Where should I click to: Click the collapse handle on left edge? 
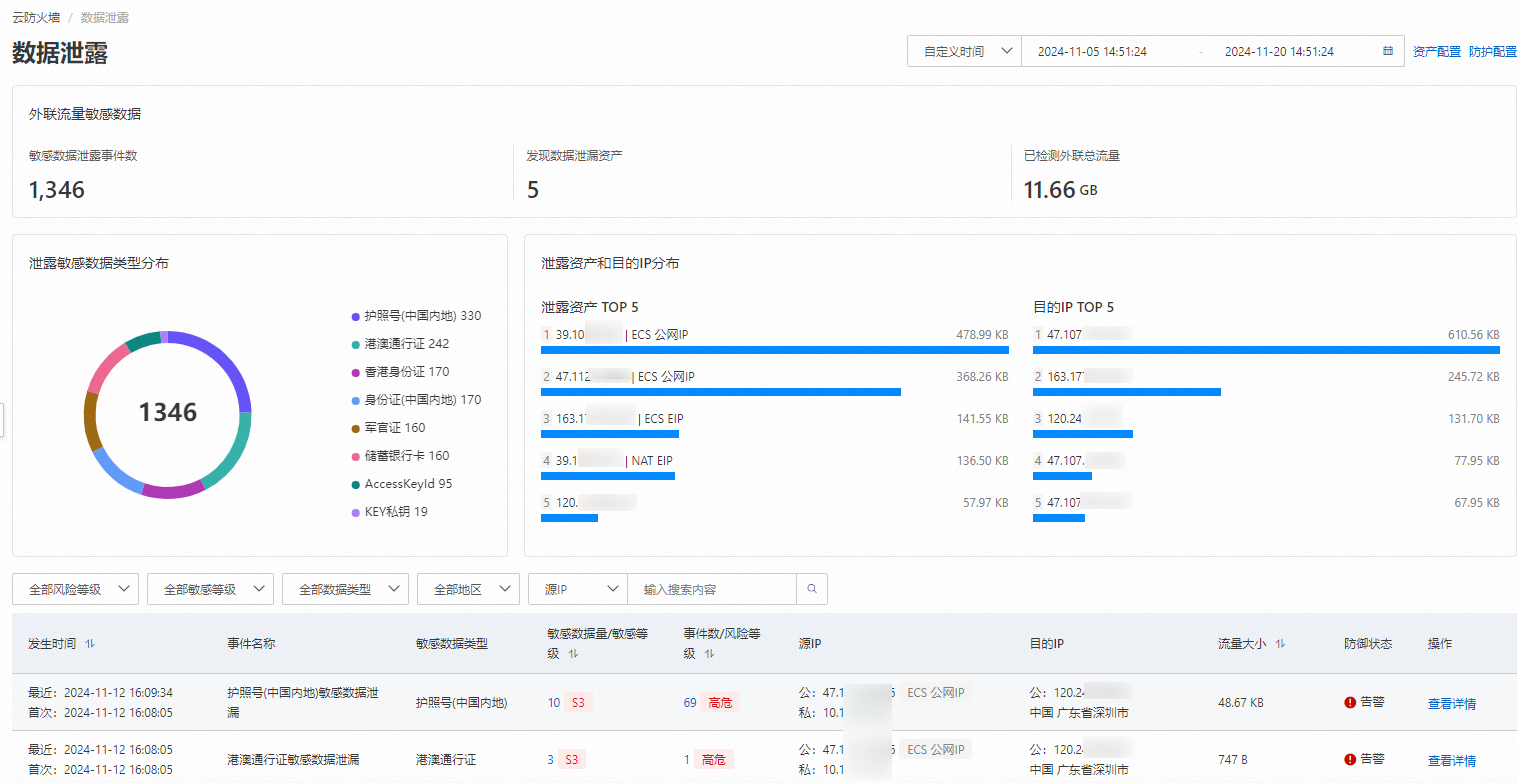3,419
